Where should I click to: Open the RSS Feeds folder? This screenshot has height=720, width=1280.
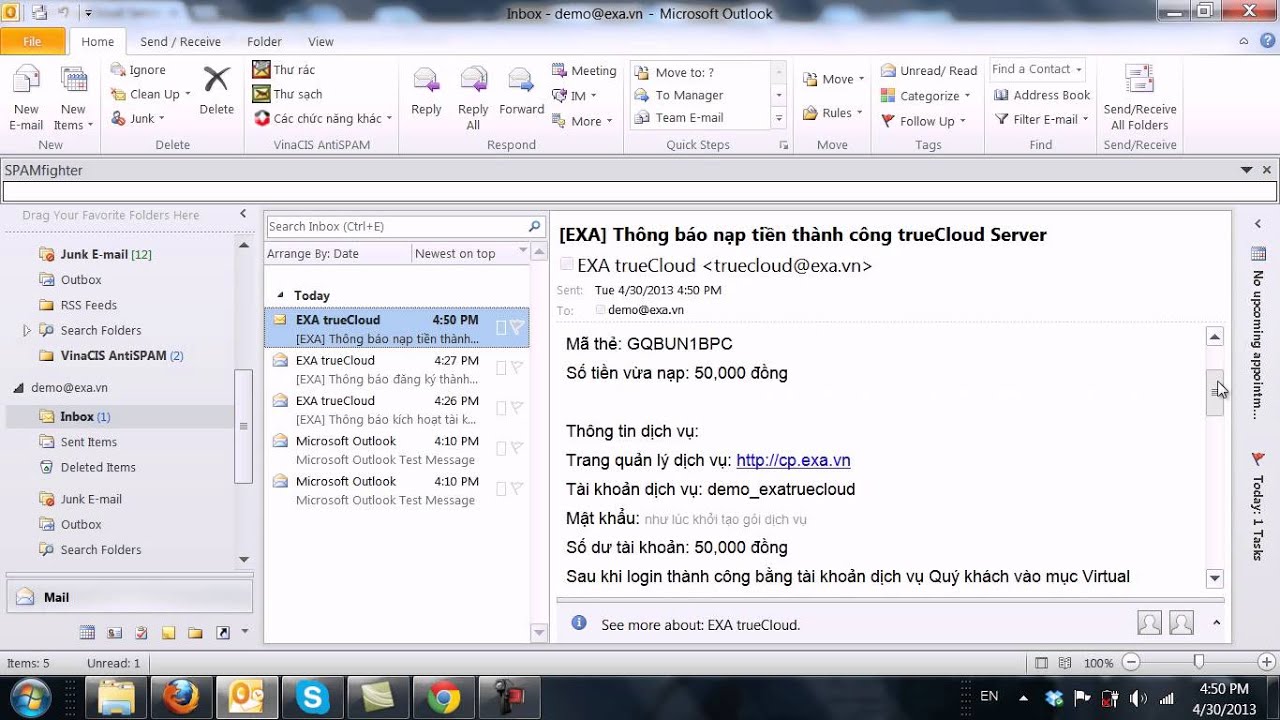coord(88,305)
